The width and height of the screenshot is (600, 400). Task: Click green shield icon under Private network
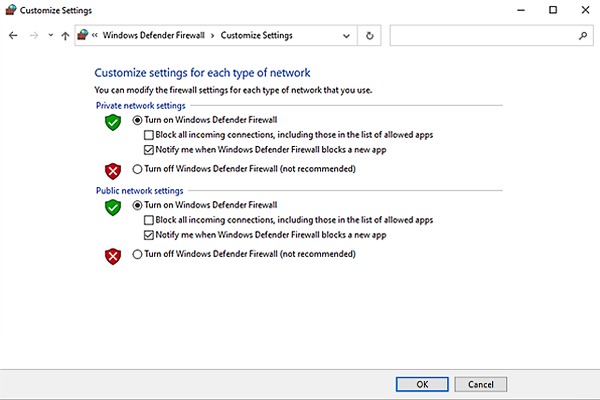point(113,122)
